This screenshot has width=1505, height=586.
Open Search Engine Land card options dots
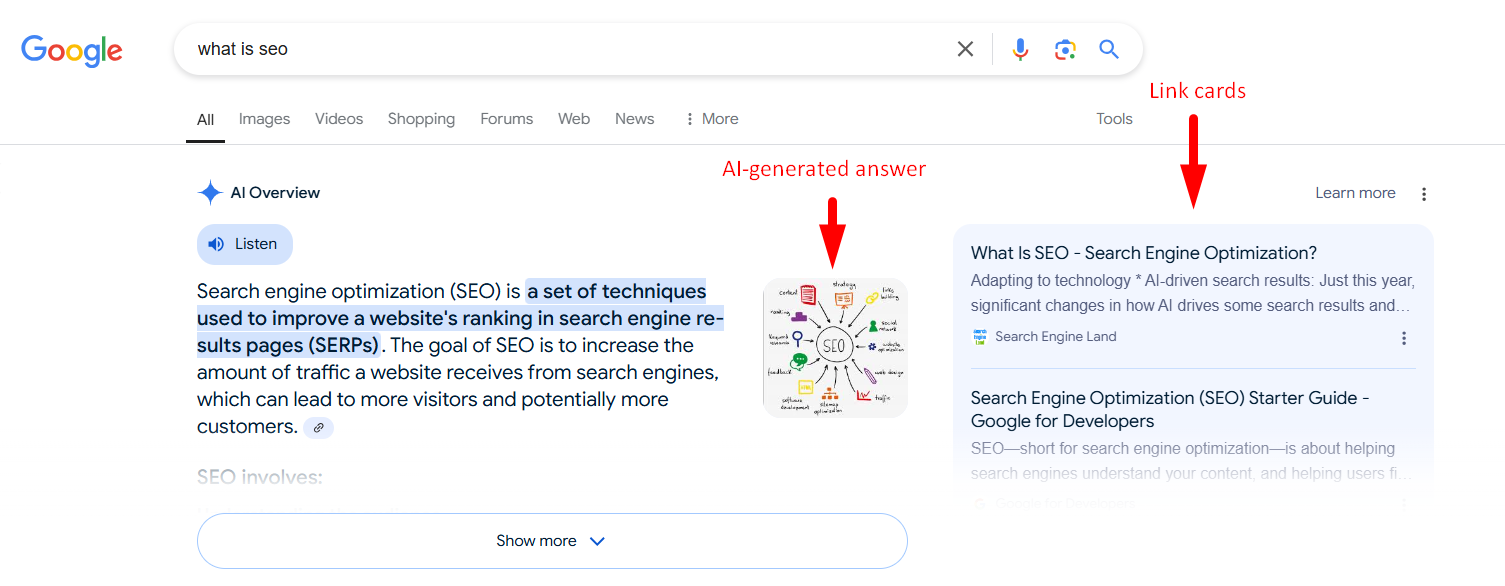tap(1404, 338)
